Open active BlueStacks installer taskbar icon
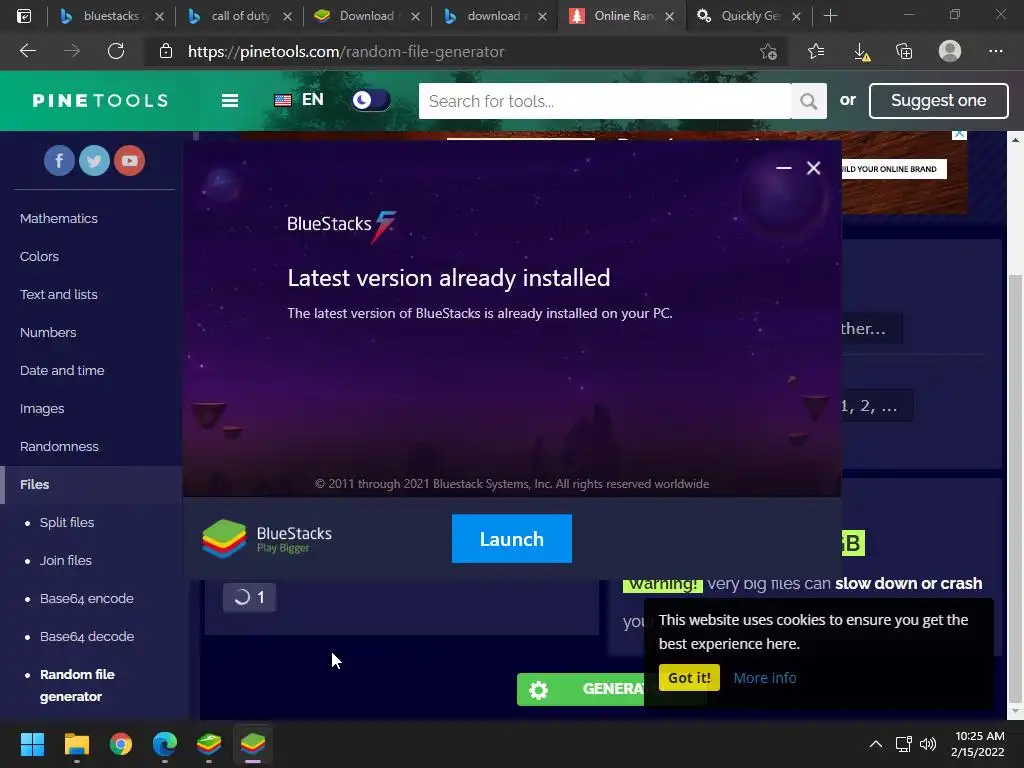This screenshot has width=1024, height=768. [x=253, y=744]
